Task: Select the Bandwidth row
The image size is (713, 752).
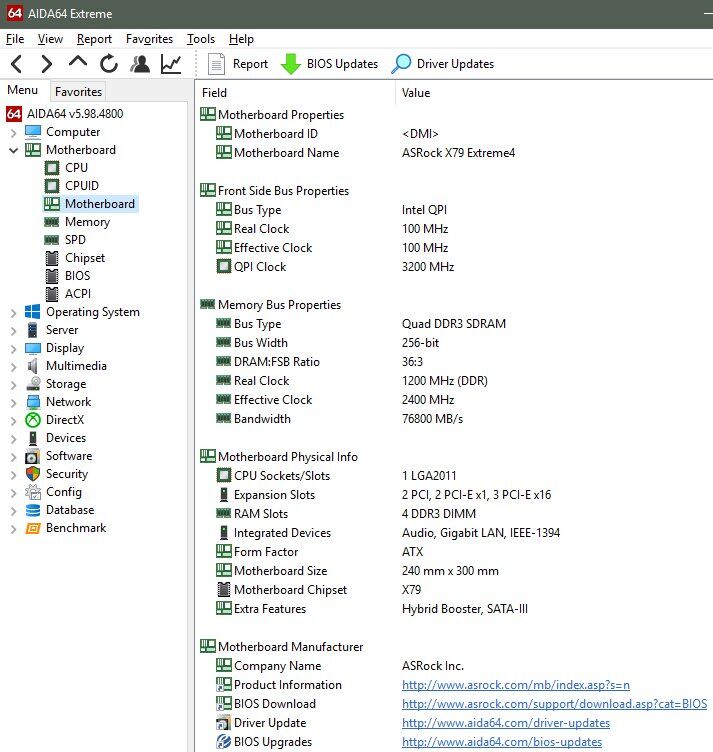Action: [454, 419]
